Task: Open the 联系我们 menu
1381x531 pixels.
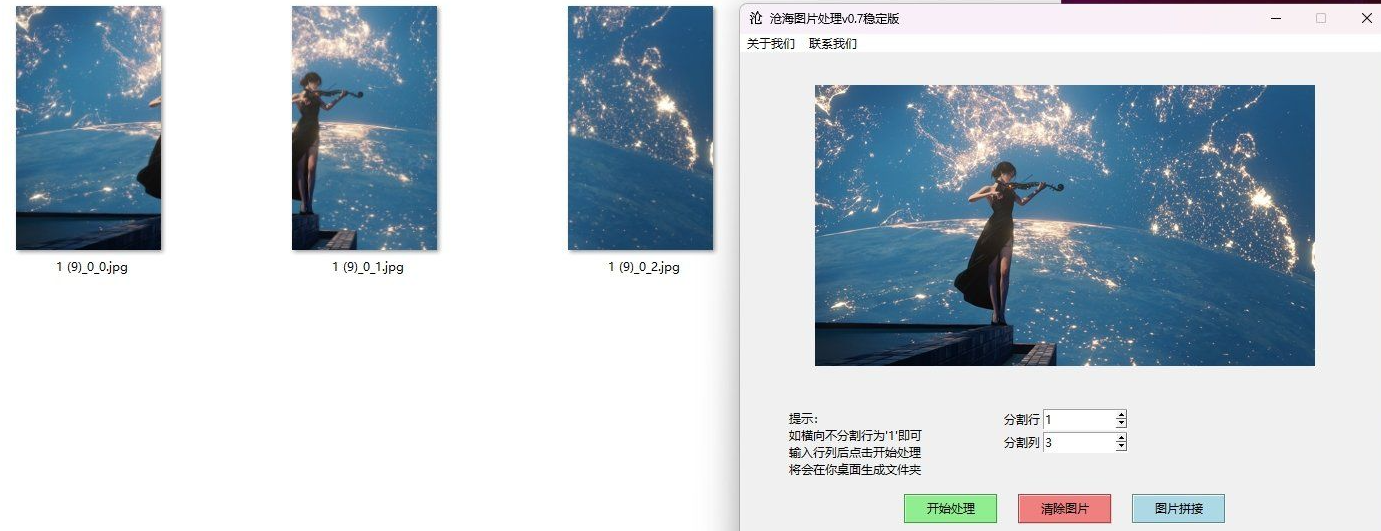Action: tap(833, 44)
